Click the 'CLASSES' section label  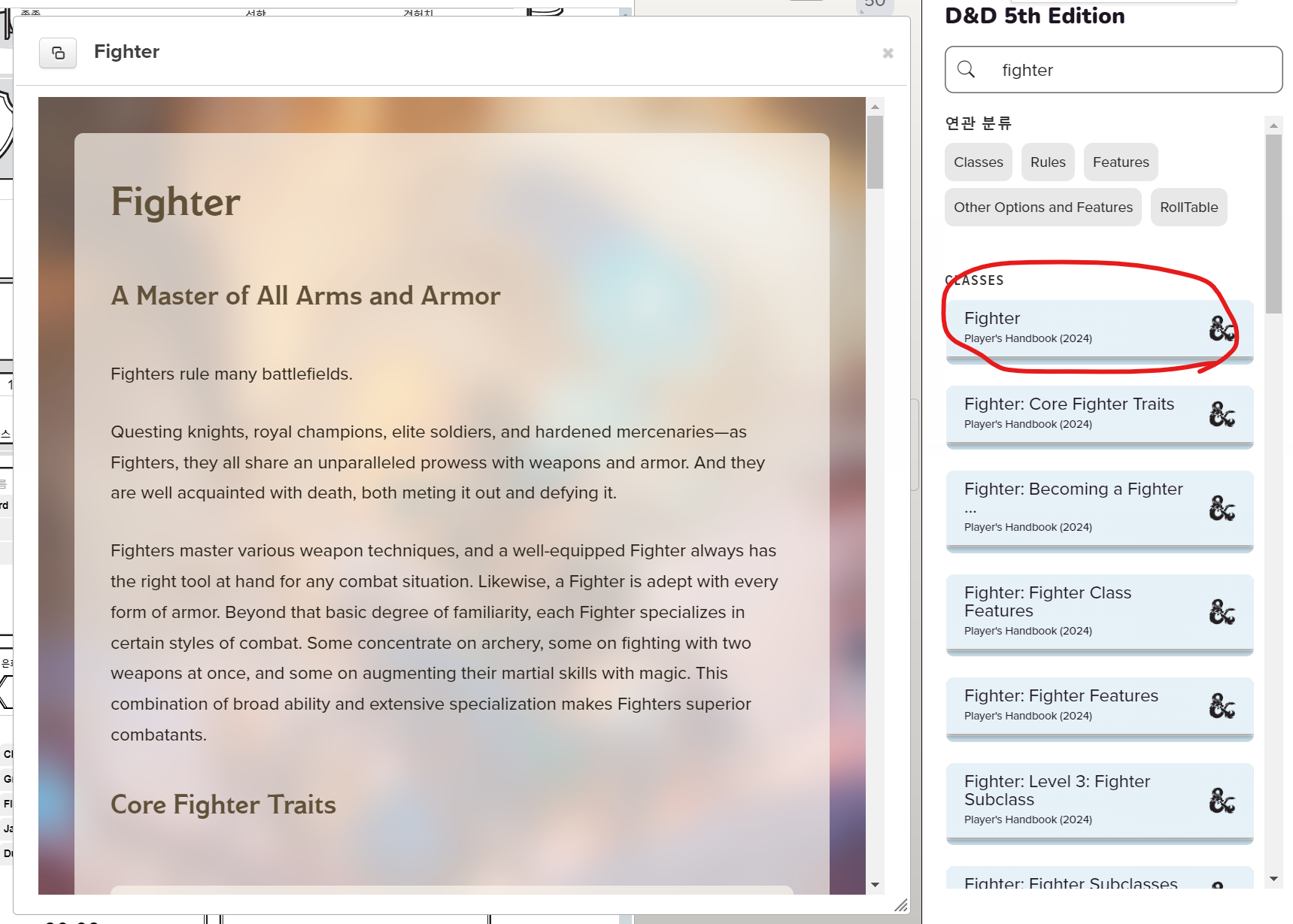[975, 280]
